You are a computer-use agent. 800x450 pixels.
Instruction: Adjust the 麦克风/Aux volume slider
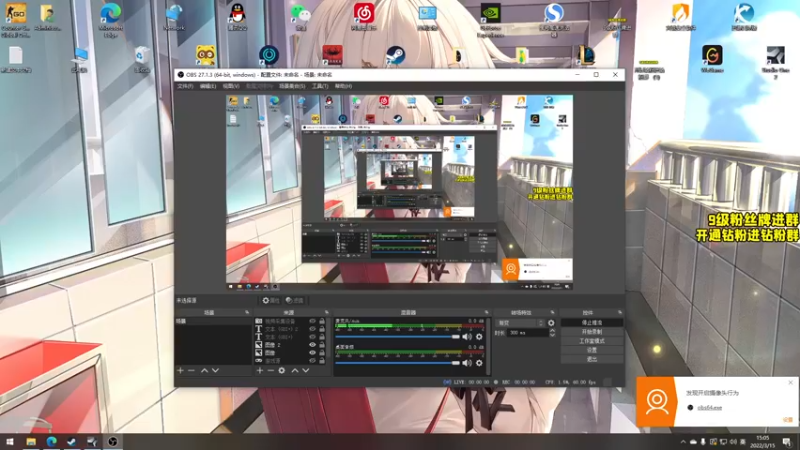tap(397, 337)
